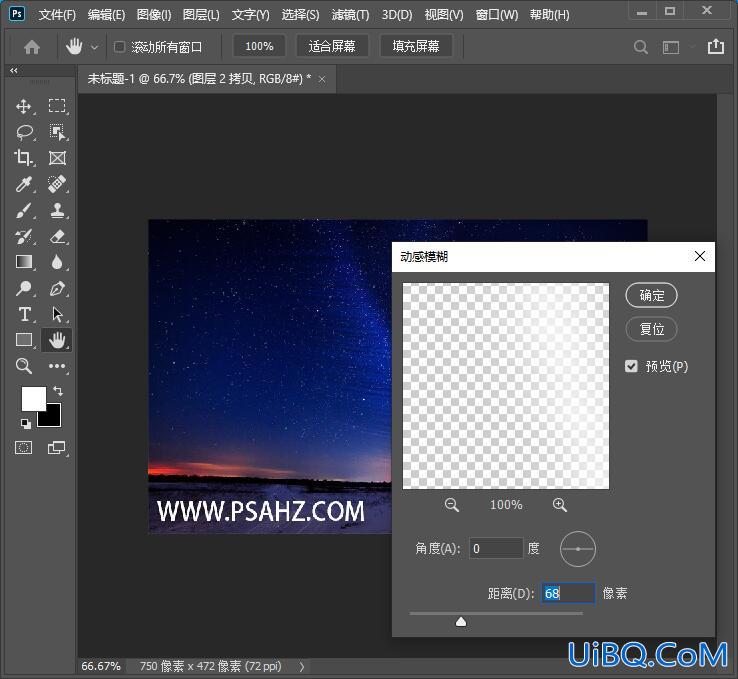Open the 窗口(W) menu
The image size is (738, 679).
click(x=497, y=15)
